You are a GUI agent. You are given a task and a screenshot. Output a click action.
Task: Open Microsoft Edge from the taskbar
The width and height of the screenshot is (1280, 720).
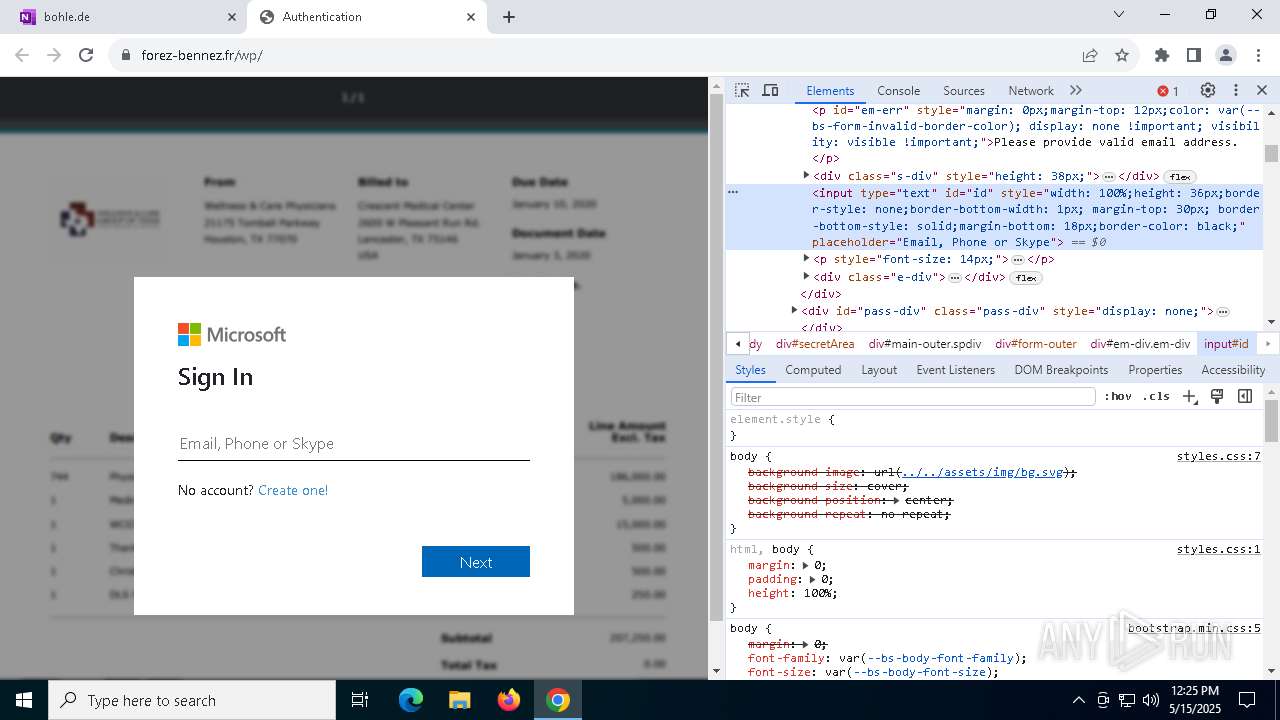411,700
